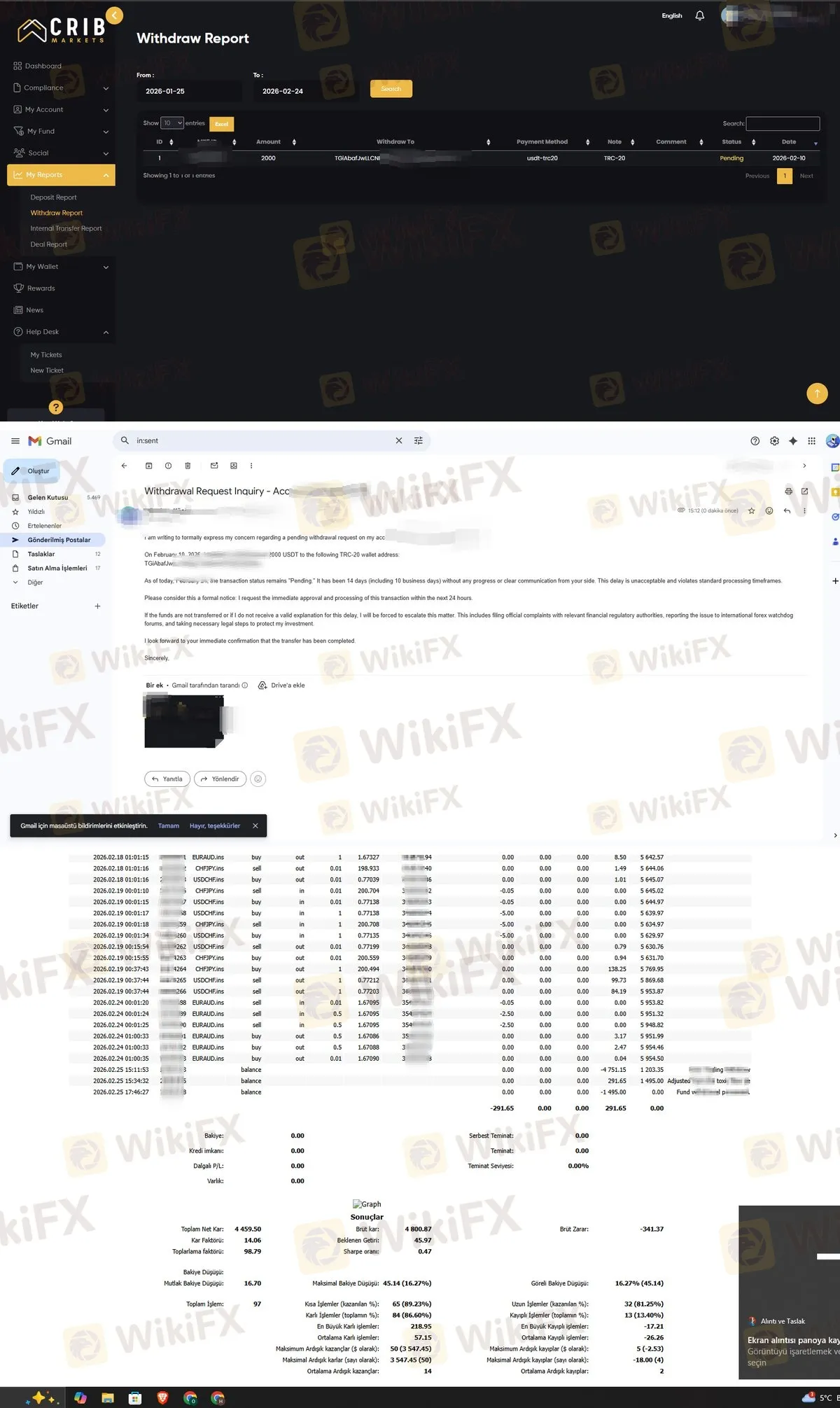Expand the Compliance menu chevron
Viewport: 840px width, 1408px height.
coord(106,88)
